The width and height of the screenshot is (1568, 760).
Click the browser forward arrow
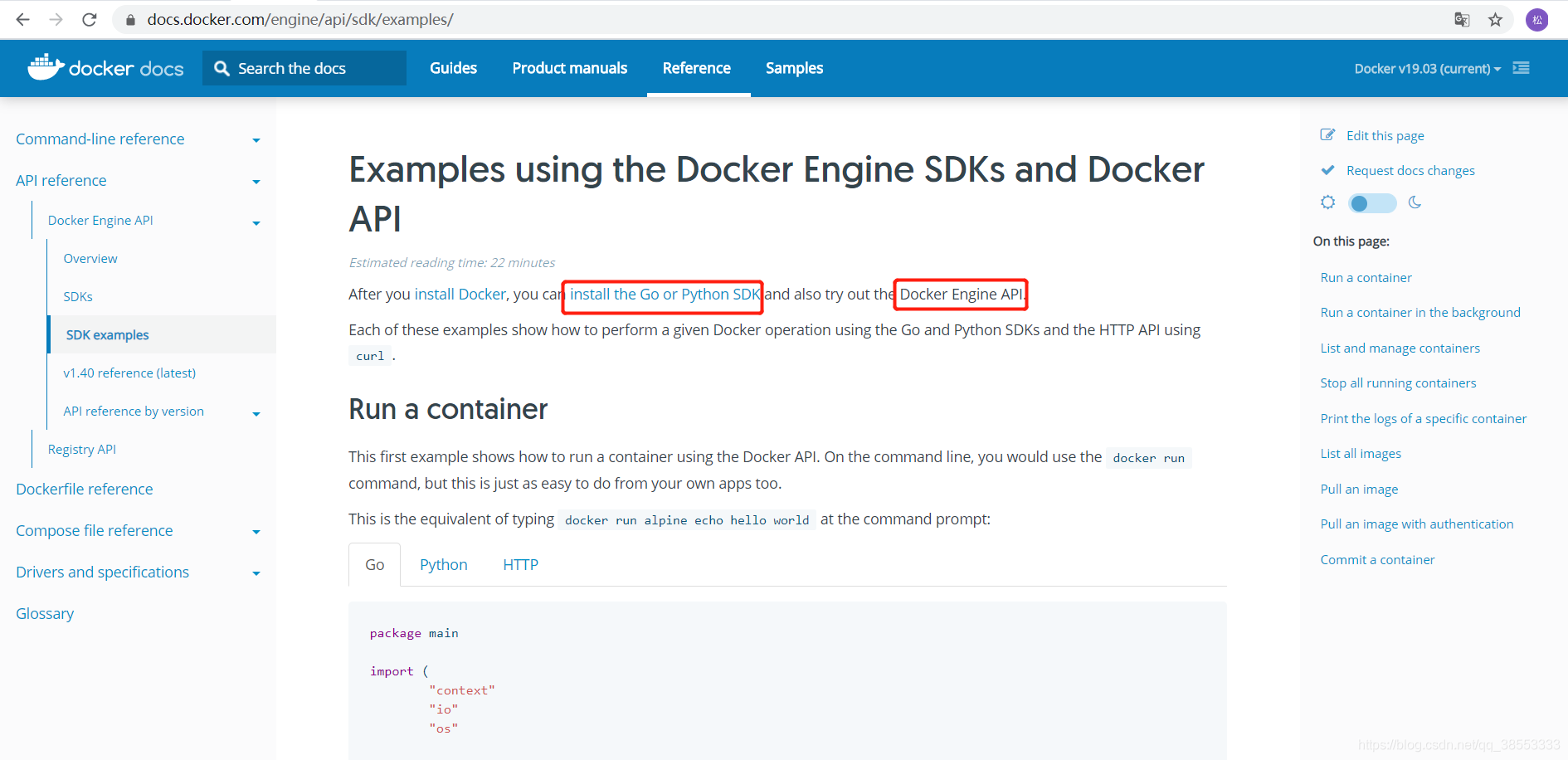click(x=56, y=19)
